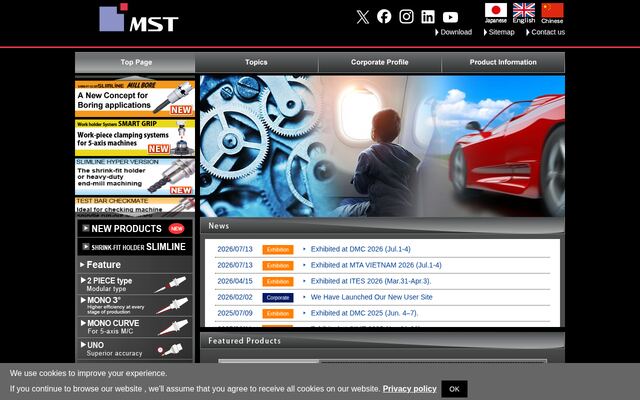This screenshot has width=640, height=400.
Task: Click the date 2025/07/09 in news
Action: pos(235,313)
